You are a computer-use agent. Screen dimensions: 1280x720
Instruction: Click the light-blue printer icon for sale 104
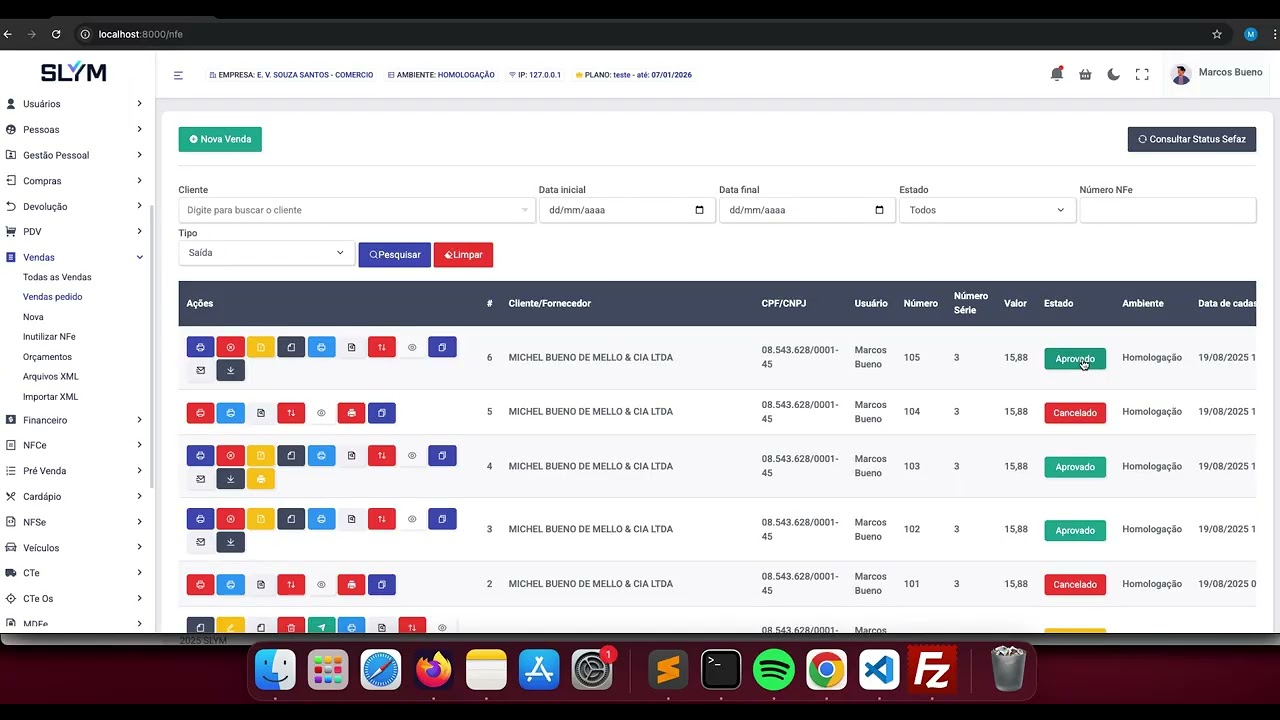click(230, 412)
